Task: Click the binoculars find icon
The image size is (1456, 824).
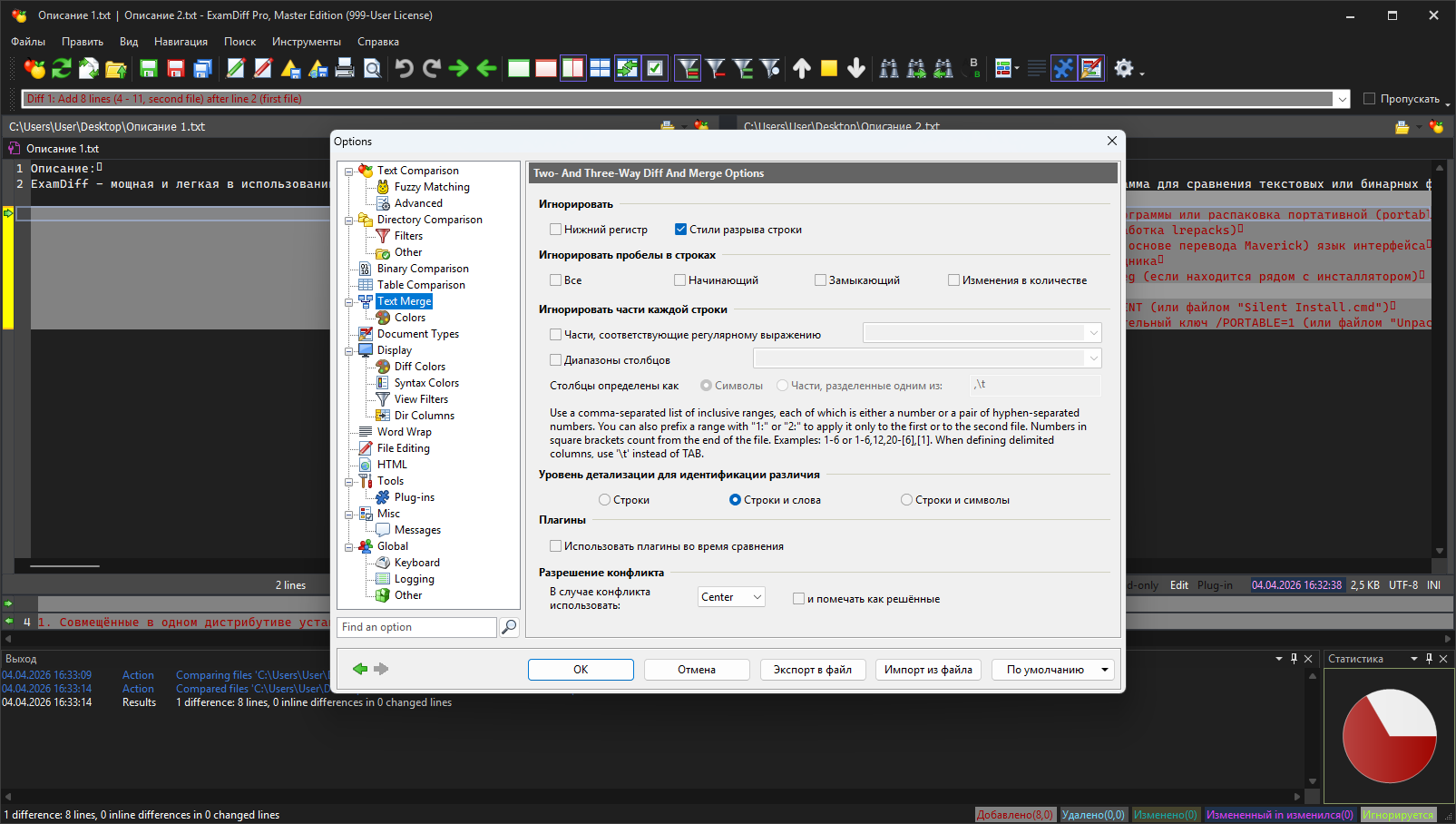Action: 889,68
